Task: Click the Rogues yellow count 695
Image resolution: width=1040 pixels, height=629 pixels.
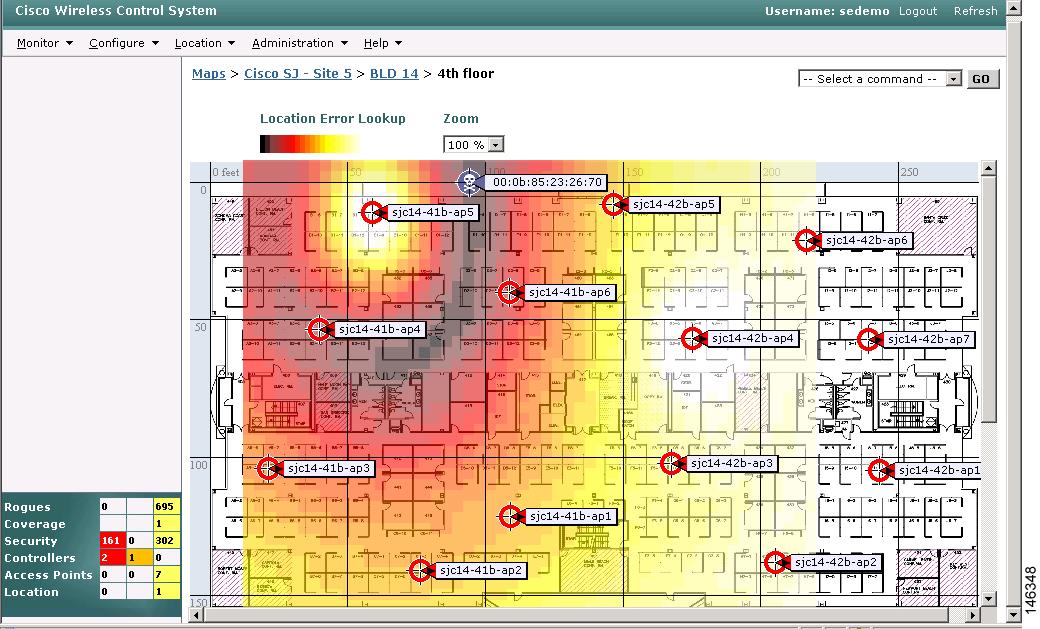Action: [x=166, y=507]
